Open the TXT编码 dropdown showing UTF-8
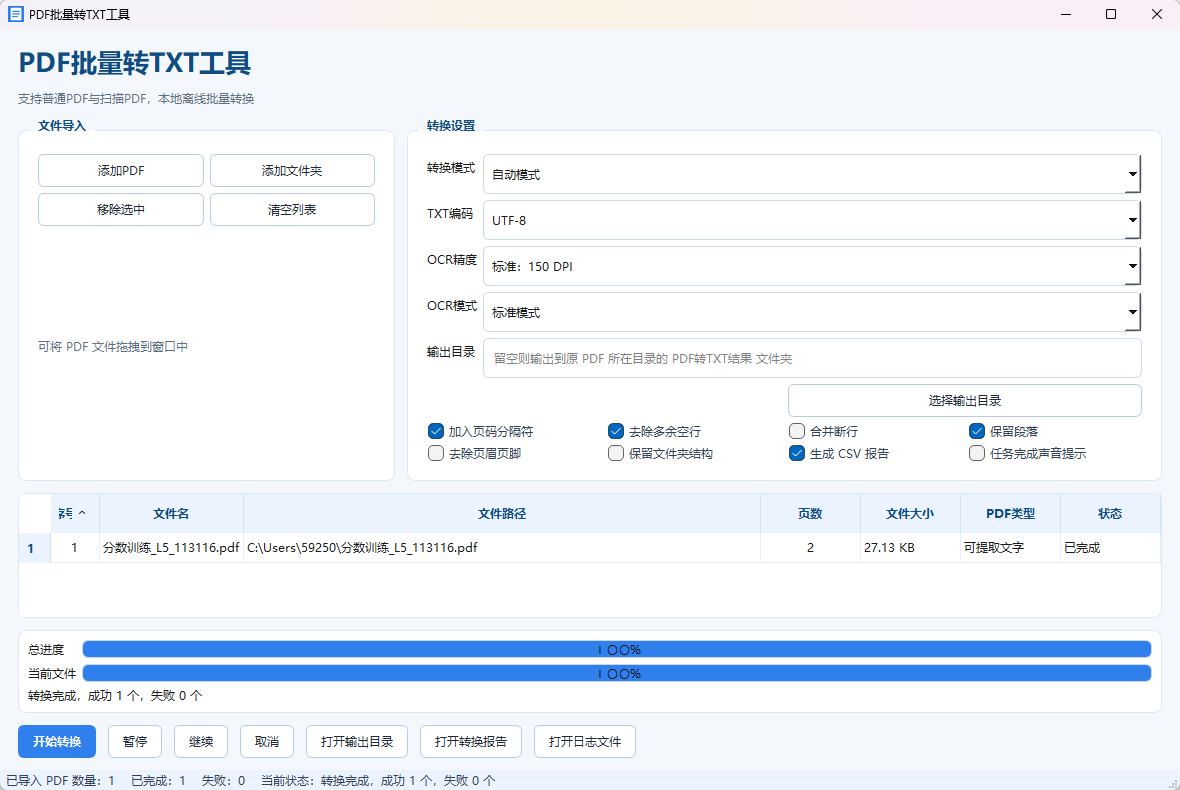The width and height of the screenshot is (1180, 790). tap(812, 220)
